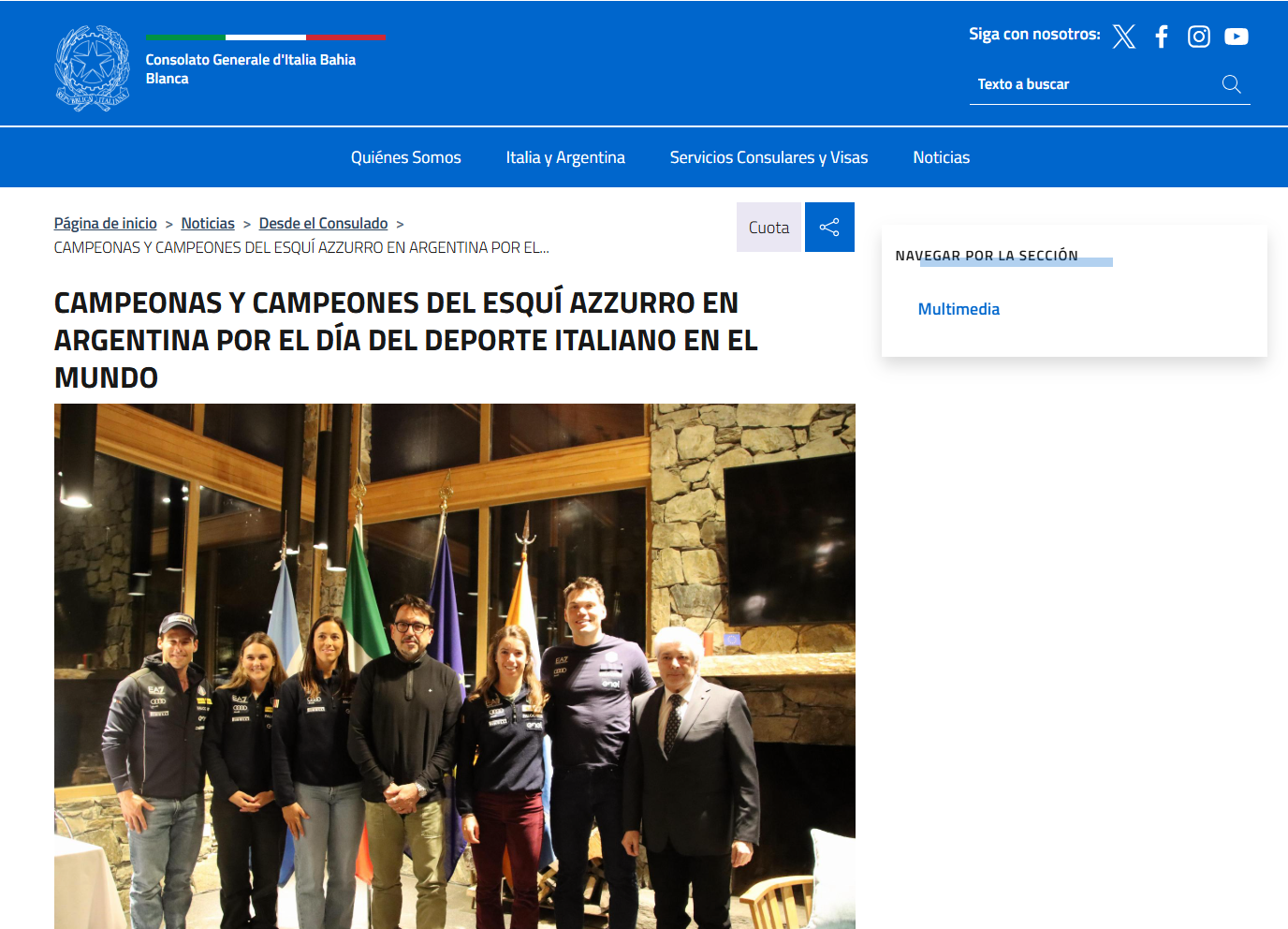This screenshot has width=1288, height=929.
Task: Follow the Noticias breadcrumb link
Action: 208,223
